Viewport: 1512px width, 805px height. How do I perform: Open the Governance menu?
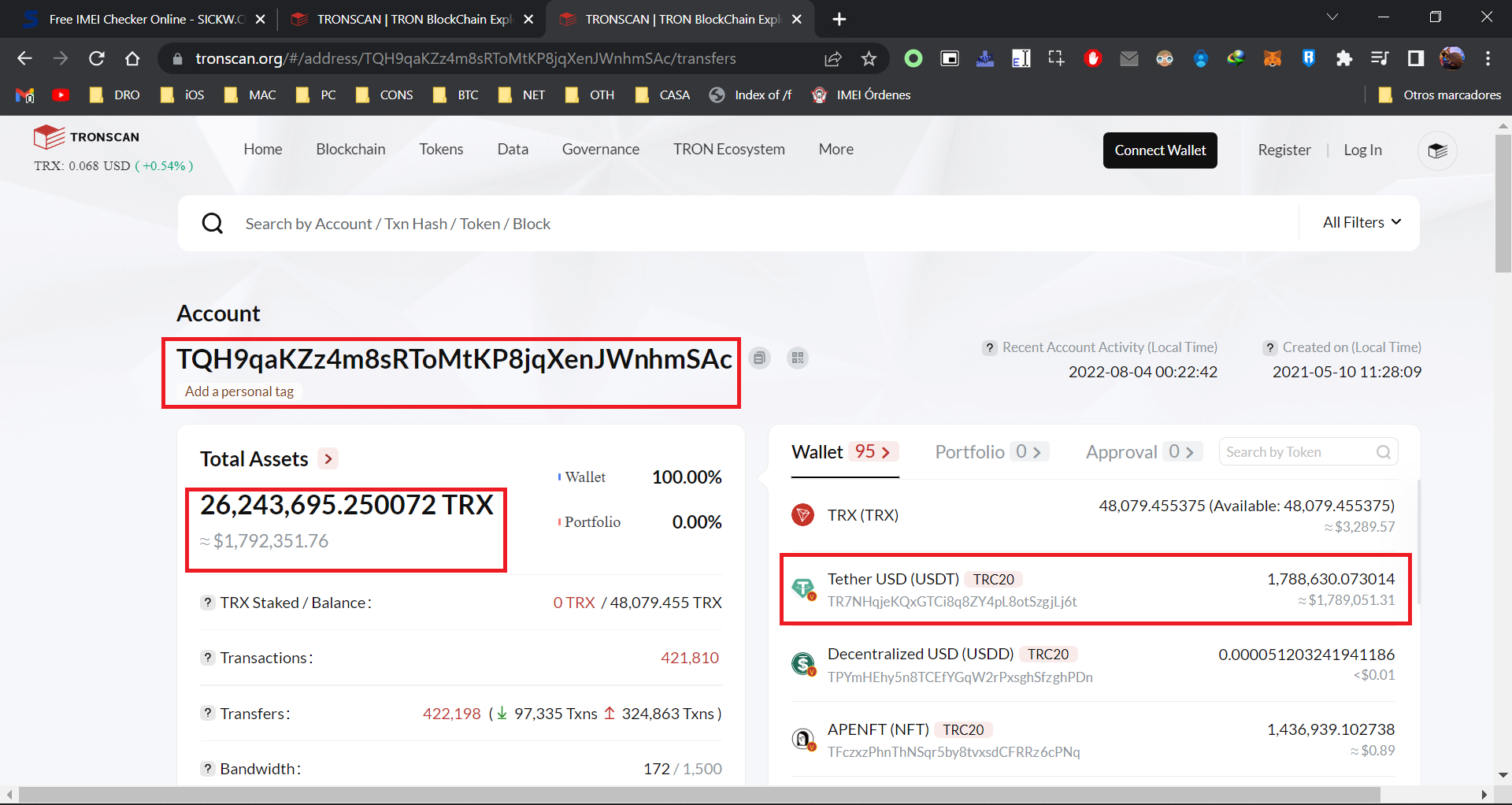(600, 150)
